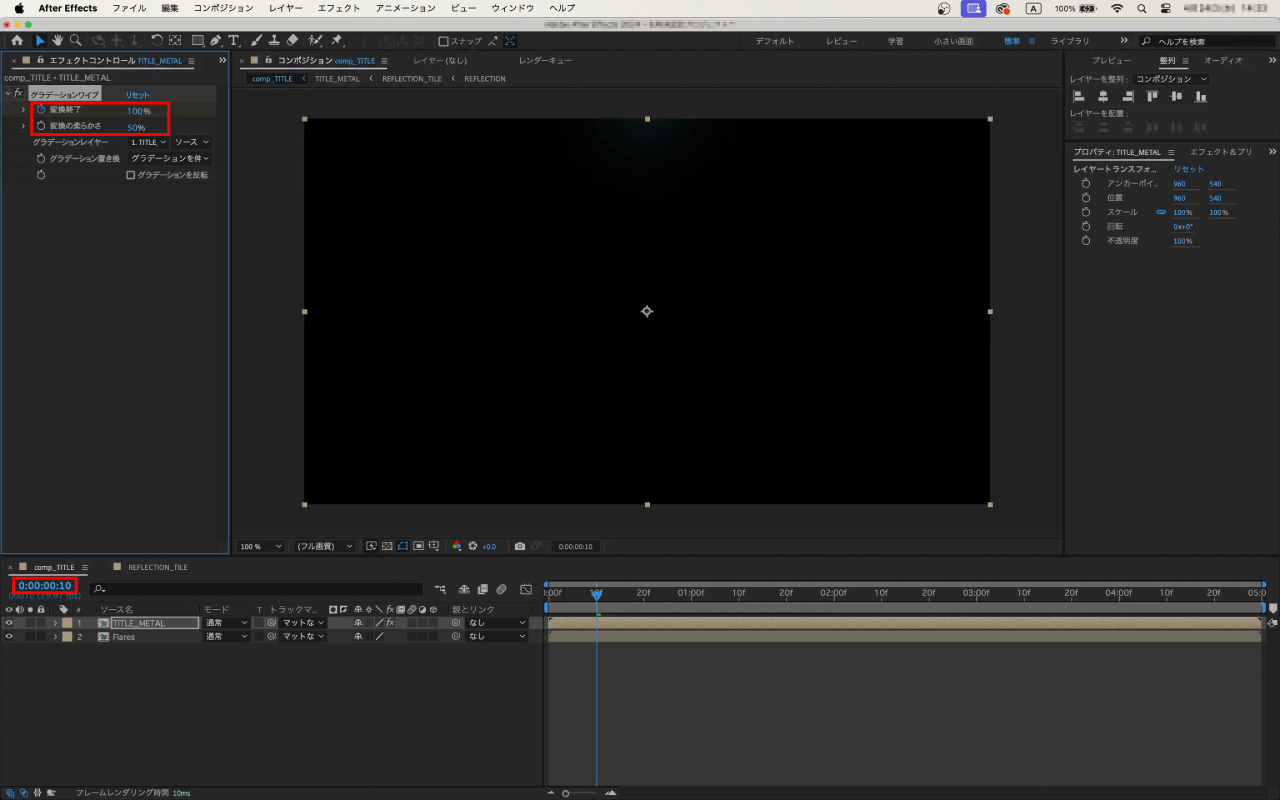Toggle motion blur icon in timeline header
This screenshot has height=800, width=1280.
point(502,589)
